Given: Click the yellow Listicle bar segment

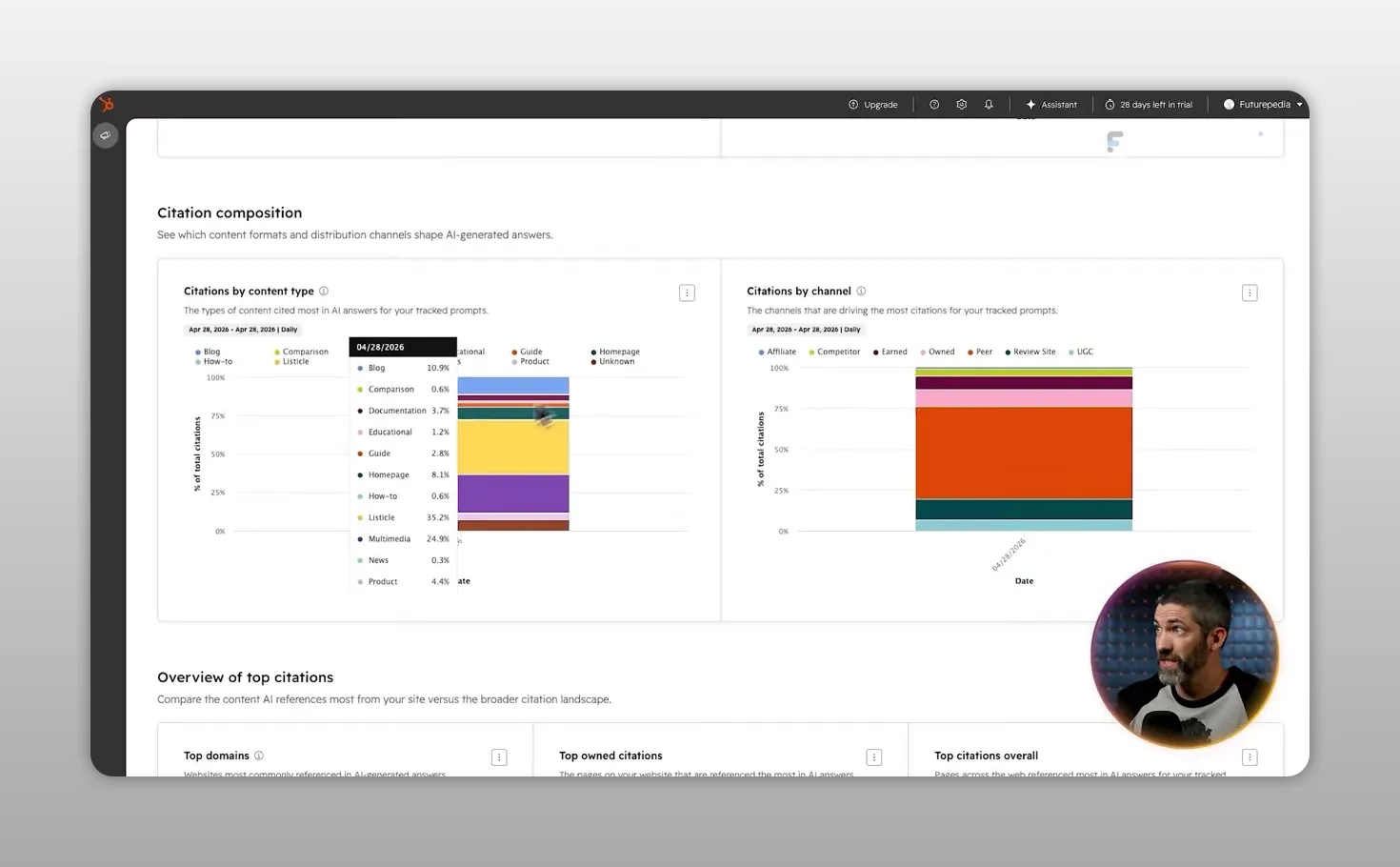Looking at the screenshot, I should click(x=513, y=447).
